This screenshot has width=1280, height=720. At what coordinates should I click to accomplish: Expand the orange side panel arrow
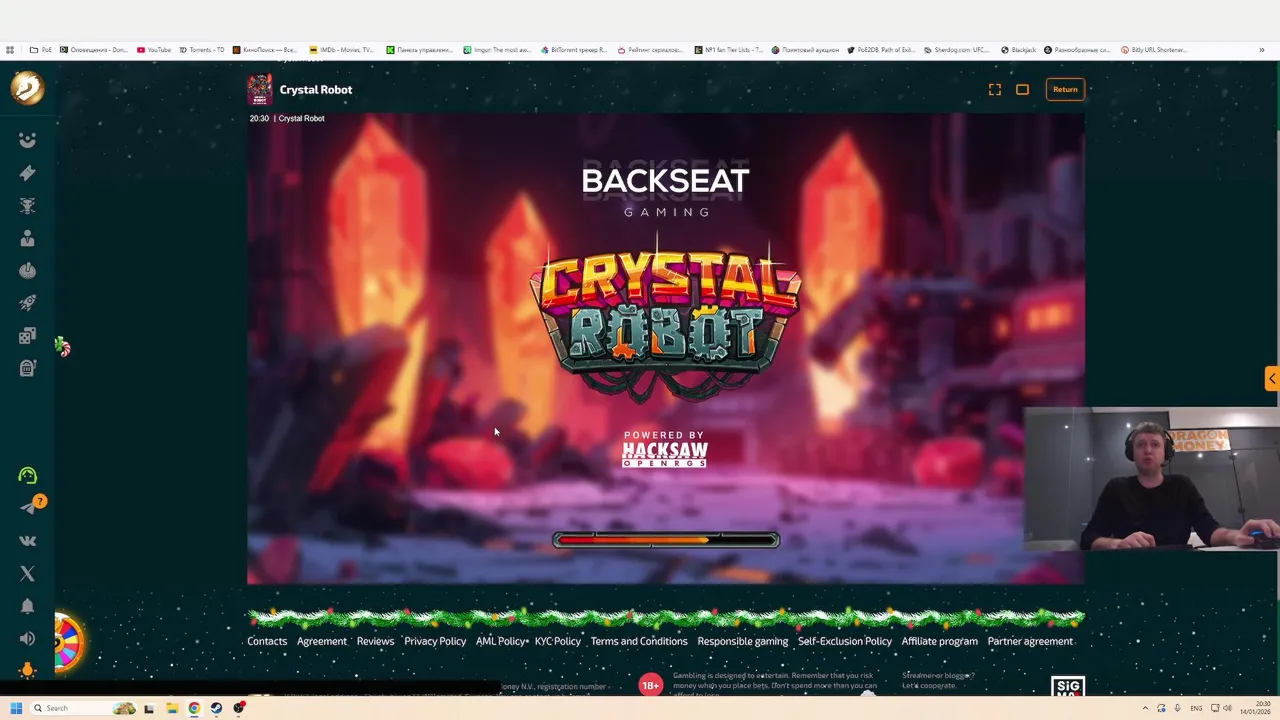tap(1272, 378)
